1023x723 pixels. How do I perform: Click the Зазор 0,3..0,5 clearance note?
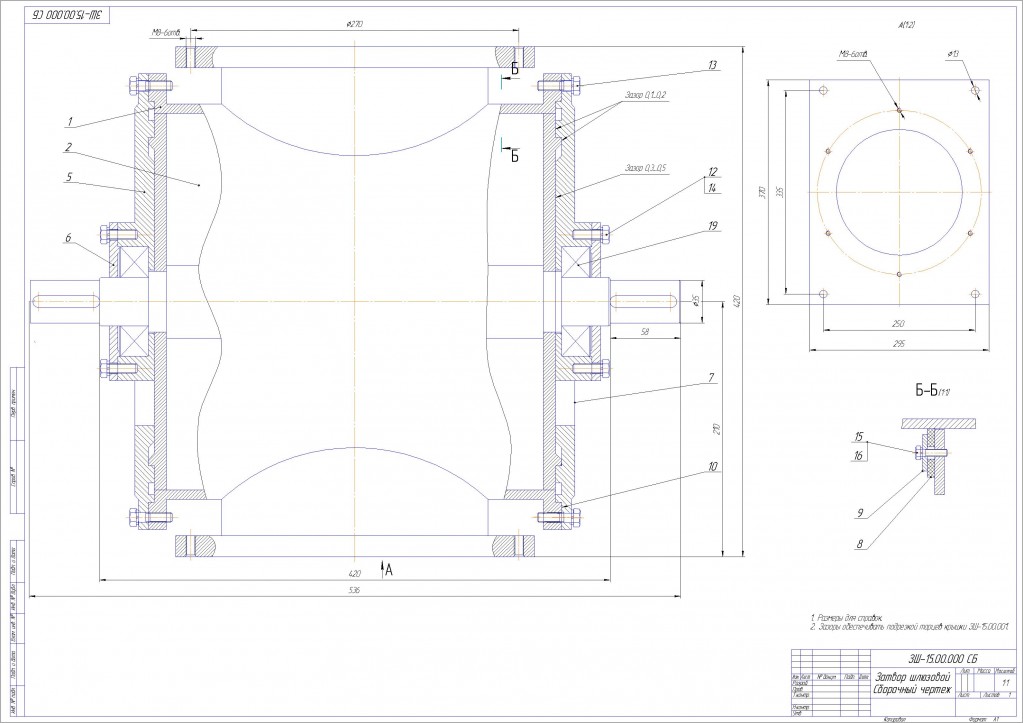pos(646,167)
